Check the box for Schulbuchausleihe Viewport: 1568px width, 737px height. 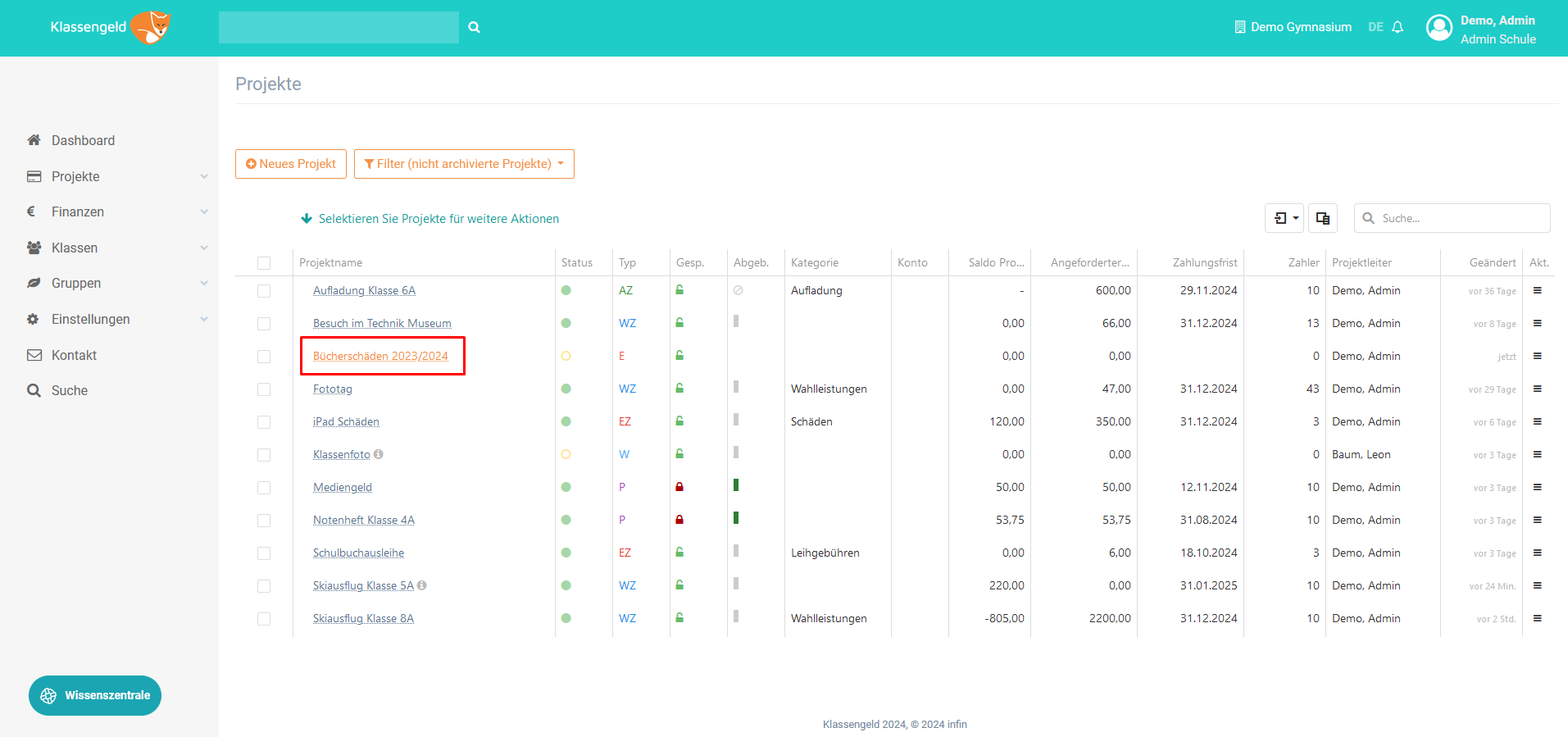coord(264,553)
